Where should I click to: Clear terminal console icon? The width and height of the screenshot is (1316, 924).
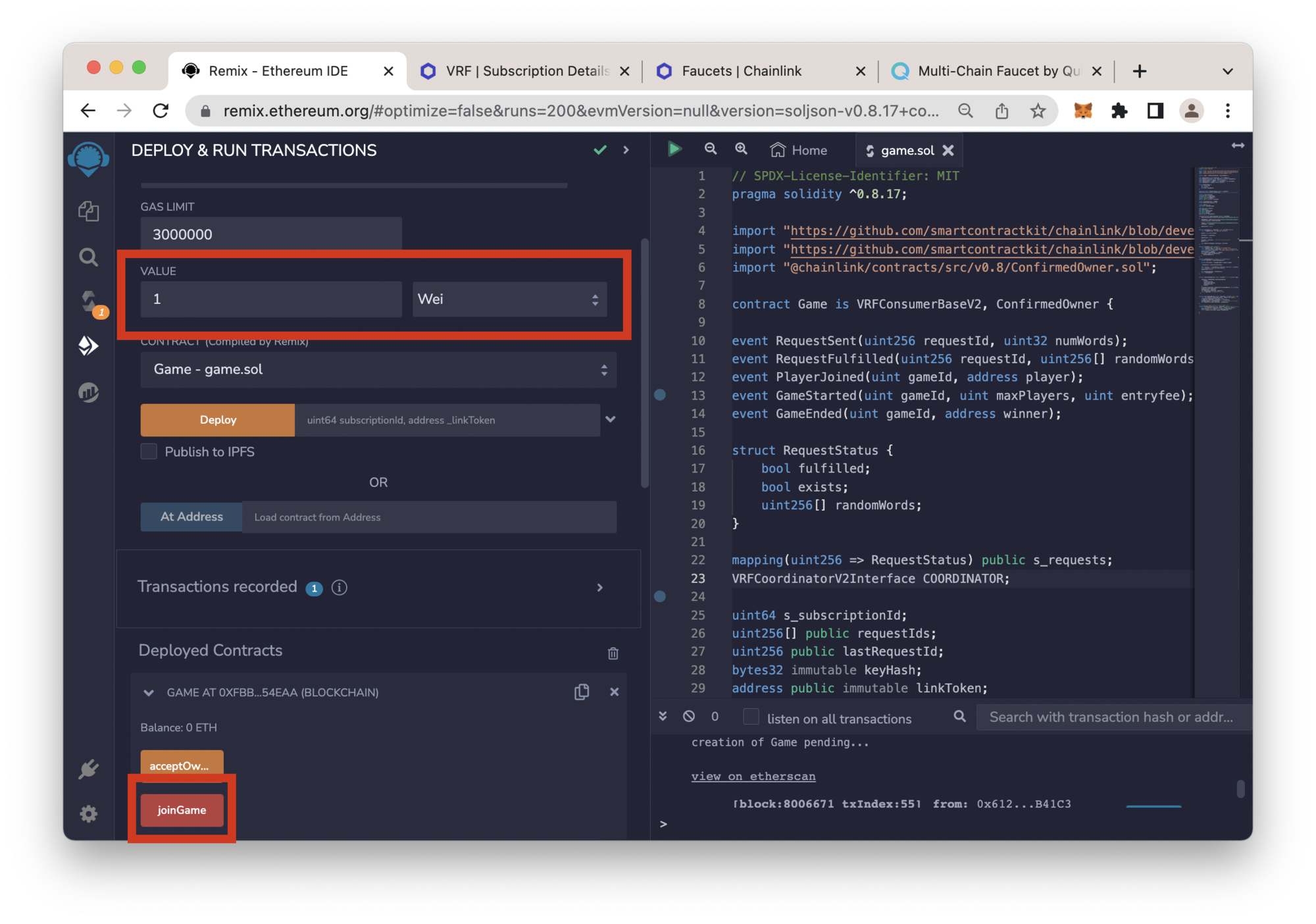(689, 716)
